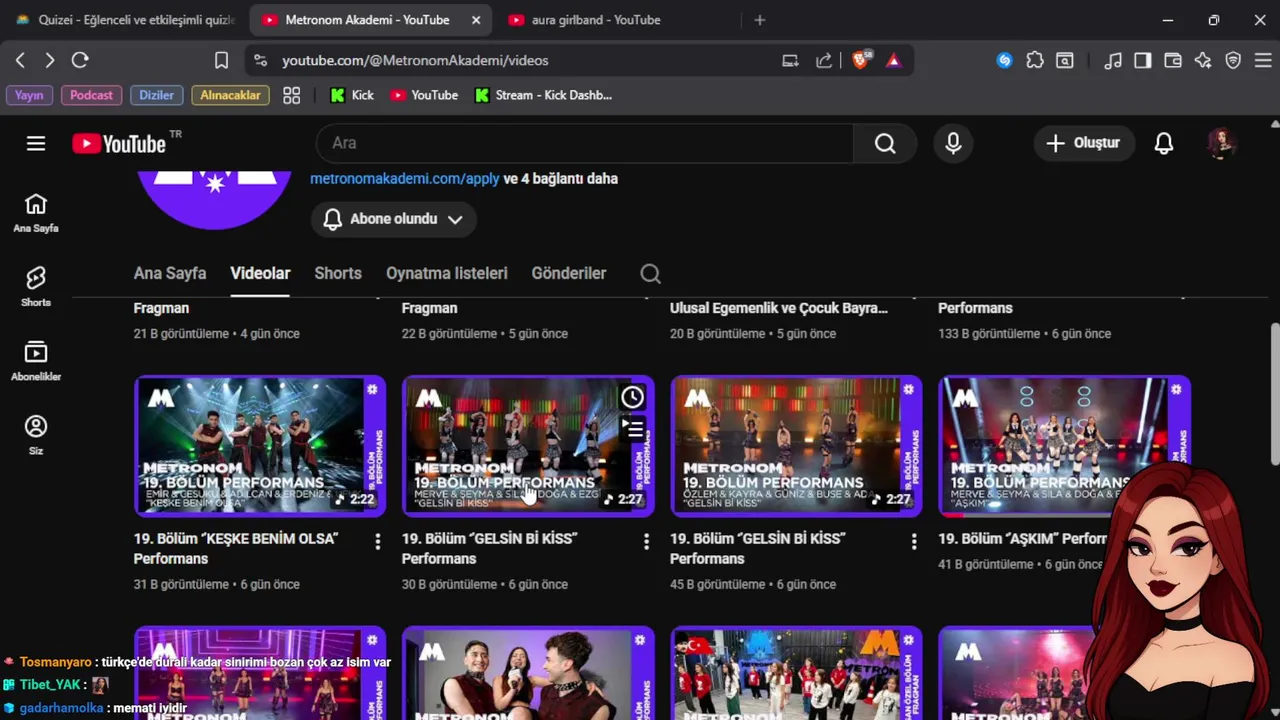The width and height of the screenshot is (1280, 720).
Task: Open options for GELSİN Bİ KİSS 45 B video
Action: [913, 541]
